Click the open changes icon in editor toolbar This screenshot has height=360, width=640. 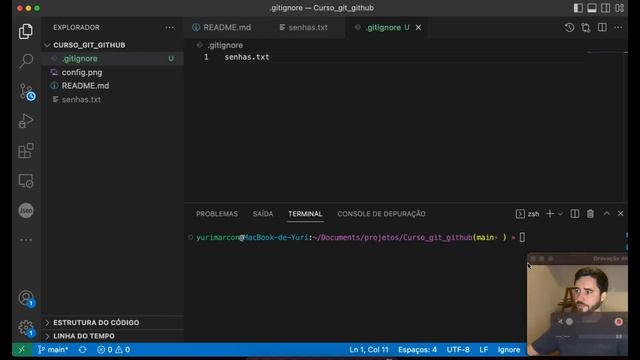(x=586, y=27)
